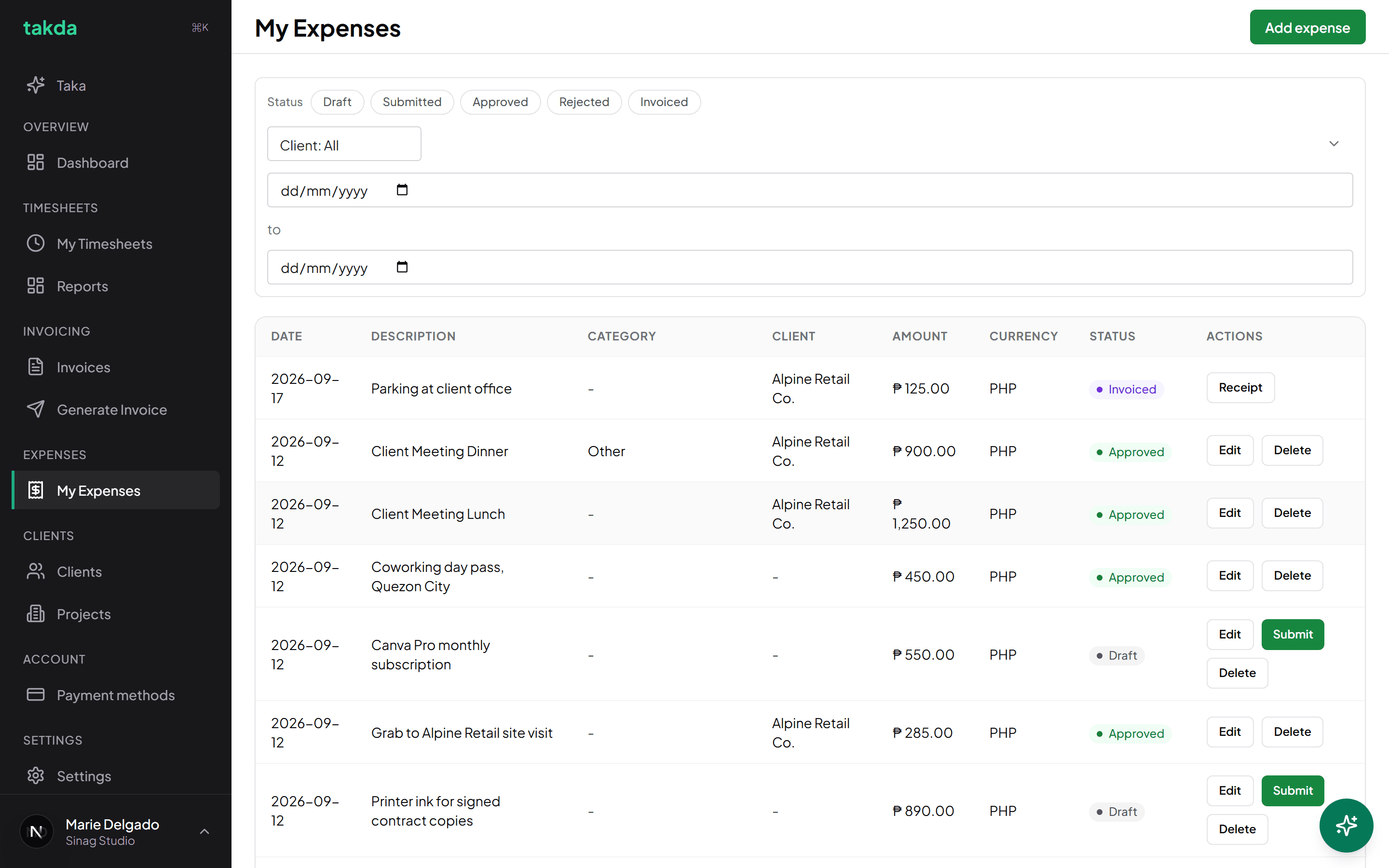
Task: Filter expenses by Approved status
Action: pos(500,102)
